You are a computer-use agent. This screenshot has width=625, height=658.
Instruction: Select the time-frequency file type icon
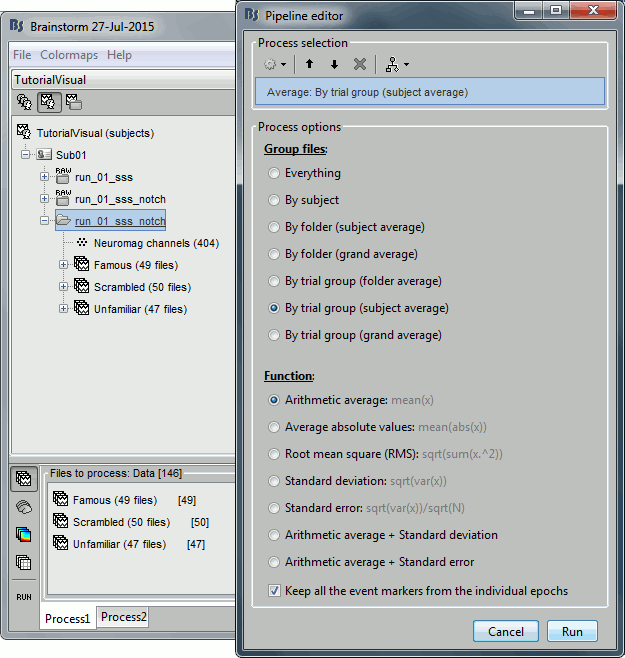pos(23,535)
